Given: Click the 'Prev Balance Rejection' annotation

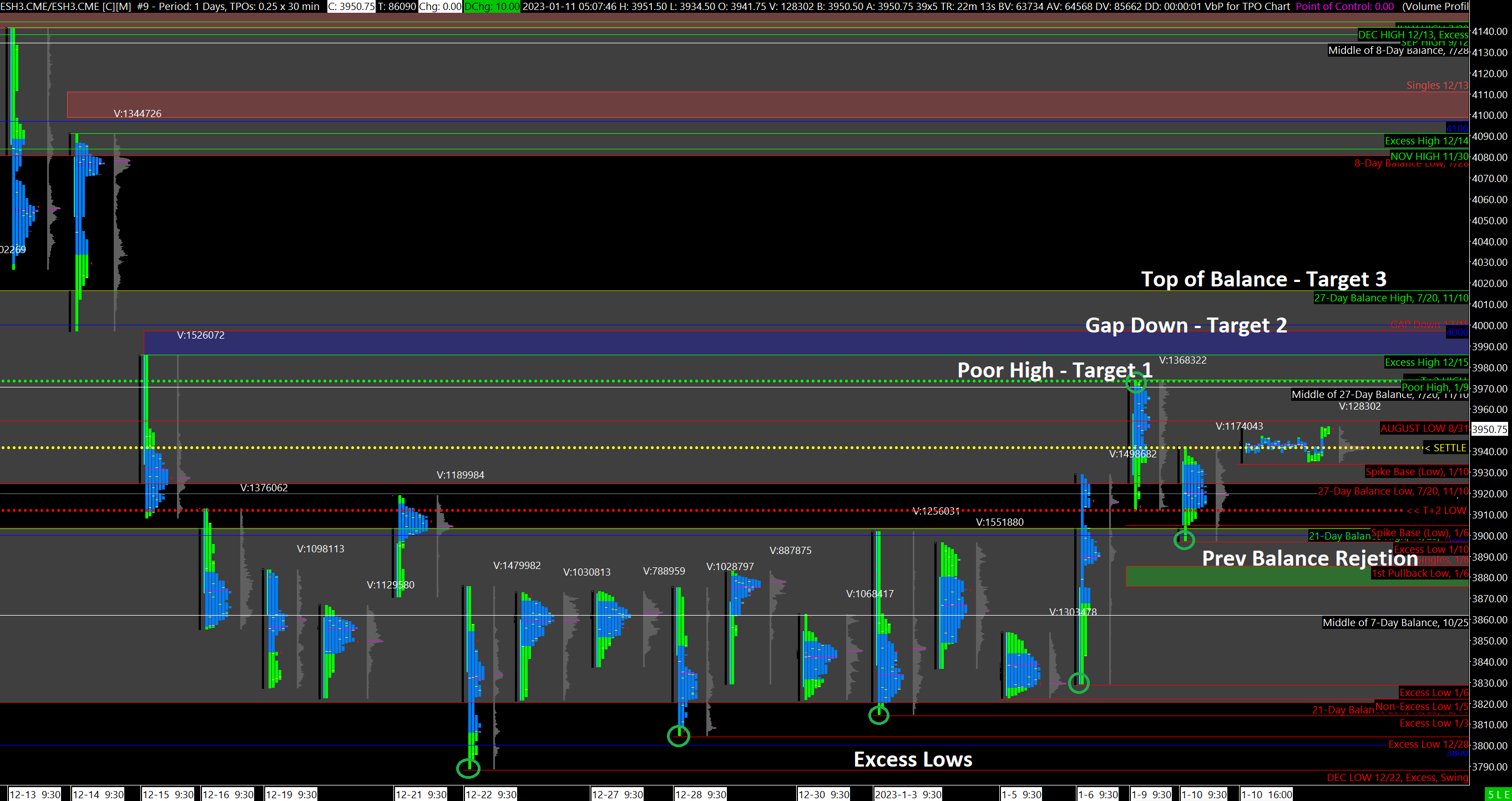Looking at the screenshot, I should 1309,558.
